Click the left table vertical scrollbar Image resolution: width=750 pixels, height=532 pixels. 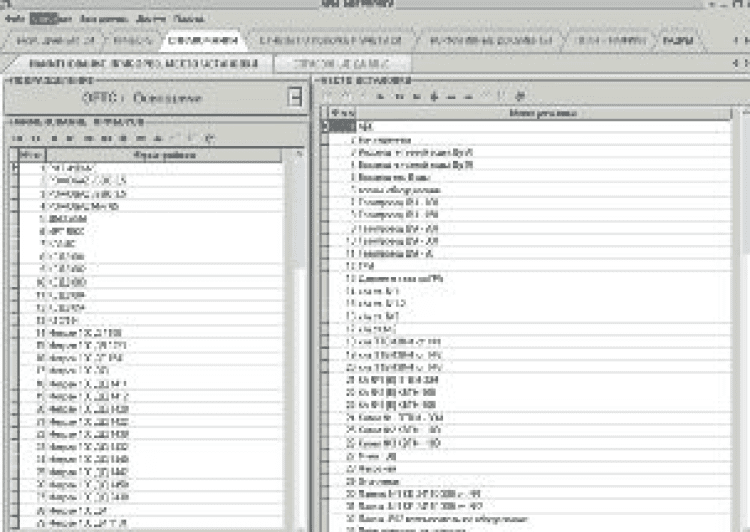(300, 340)
